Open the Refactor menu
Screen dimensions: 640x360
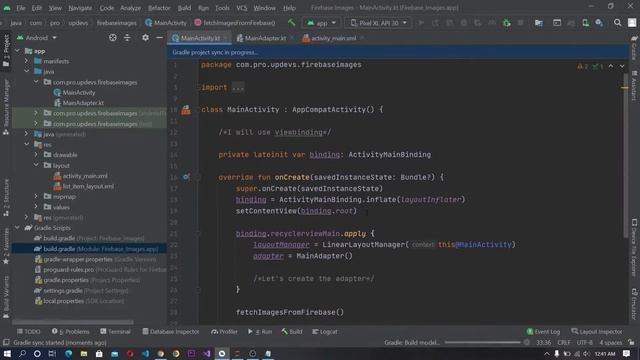point(159,8)
